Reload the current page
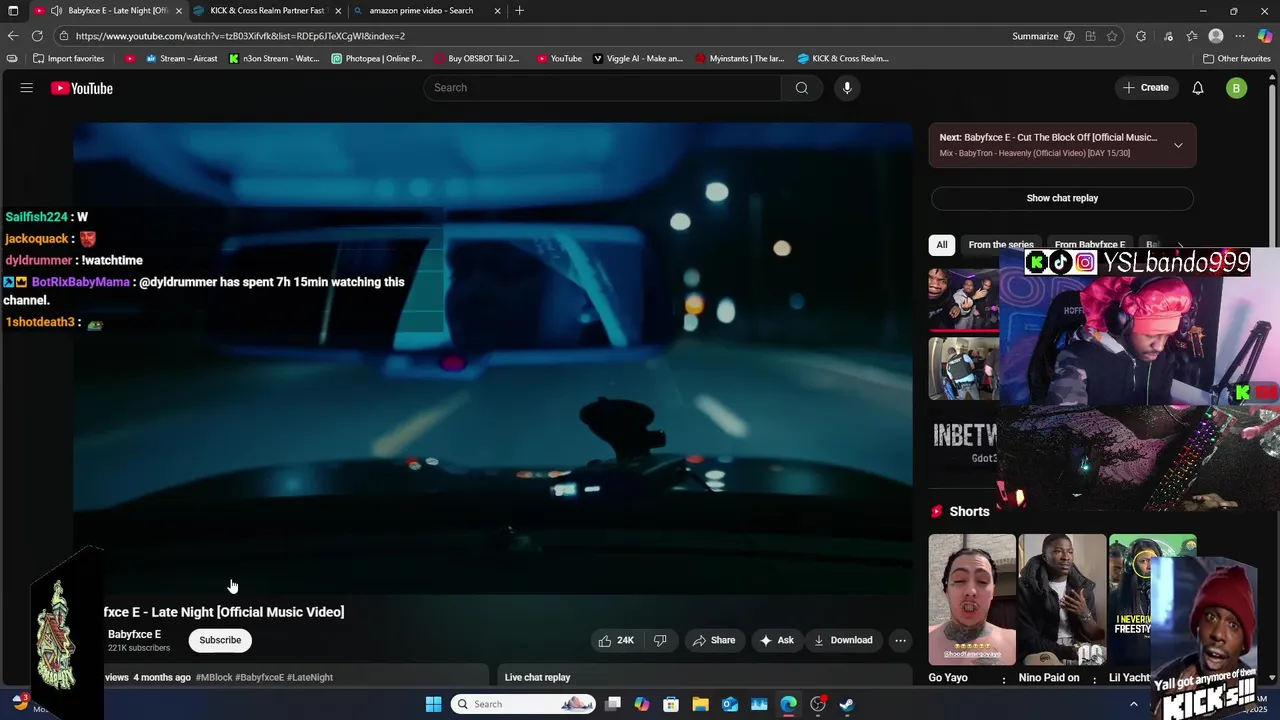This screenshot has width=1280, height=720. pos(37,36)
